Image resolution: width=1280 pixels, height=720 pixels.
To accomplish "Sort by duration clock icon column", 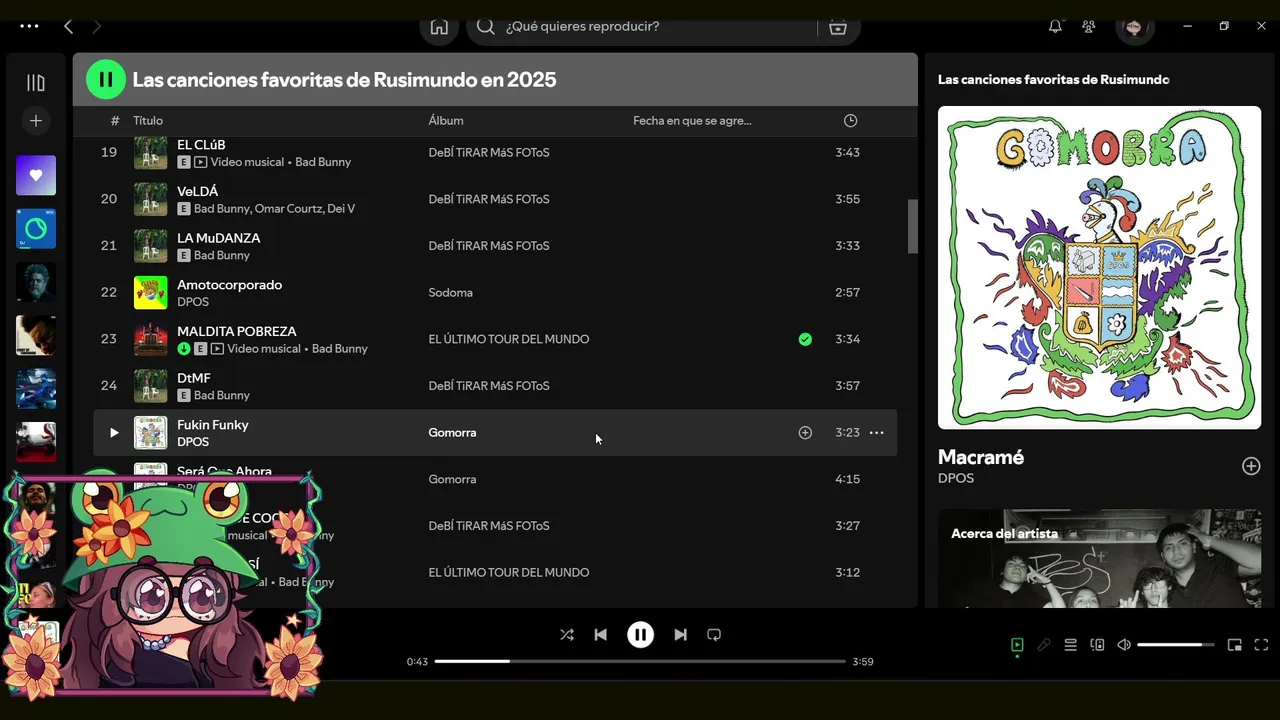I will point(850,121).
